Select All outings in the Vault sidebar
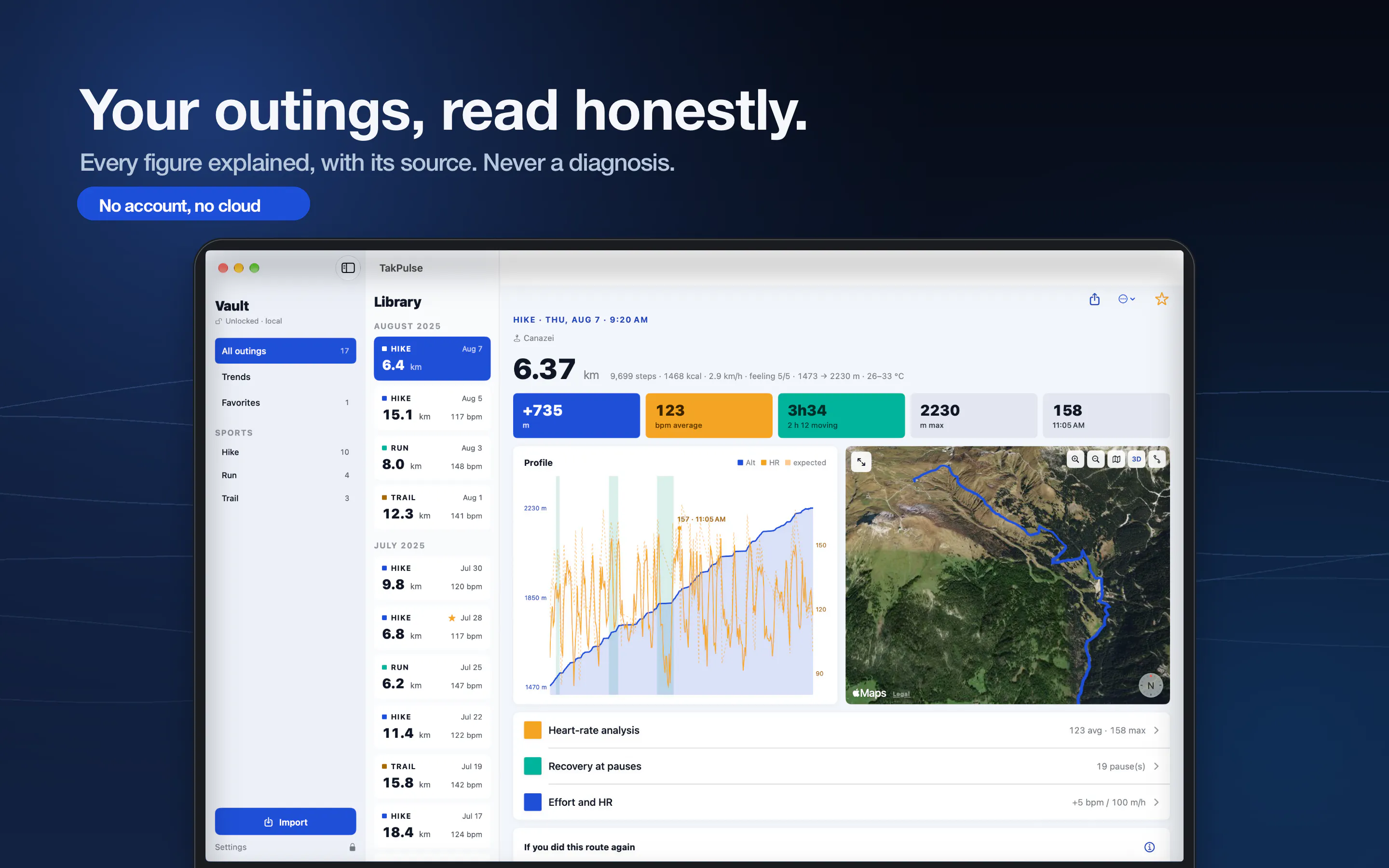 285,351
